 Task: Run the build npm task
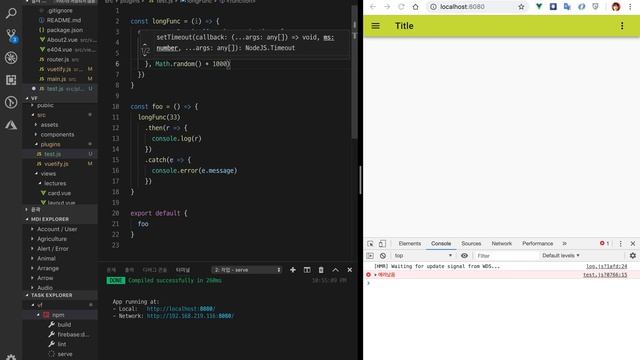point(64,324)
